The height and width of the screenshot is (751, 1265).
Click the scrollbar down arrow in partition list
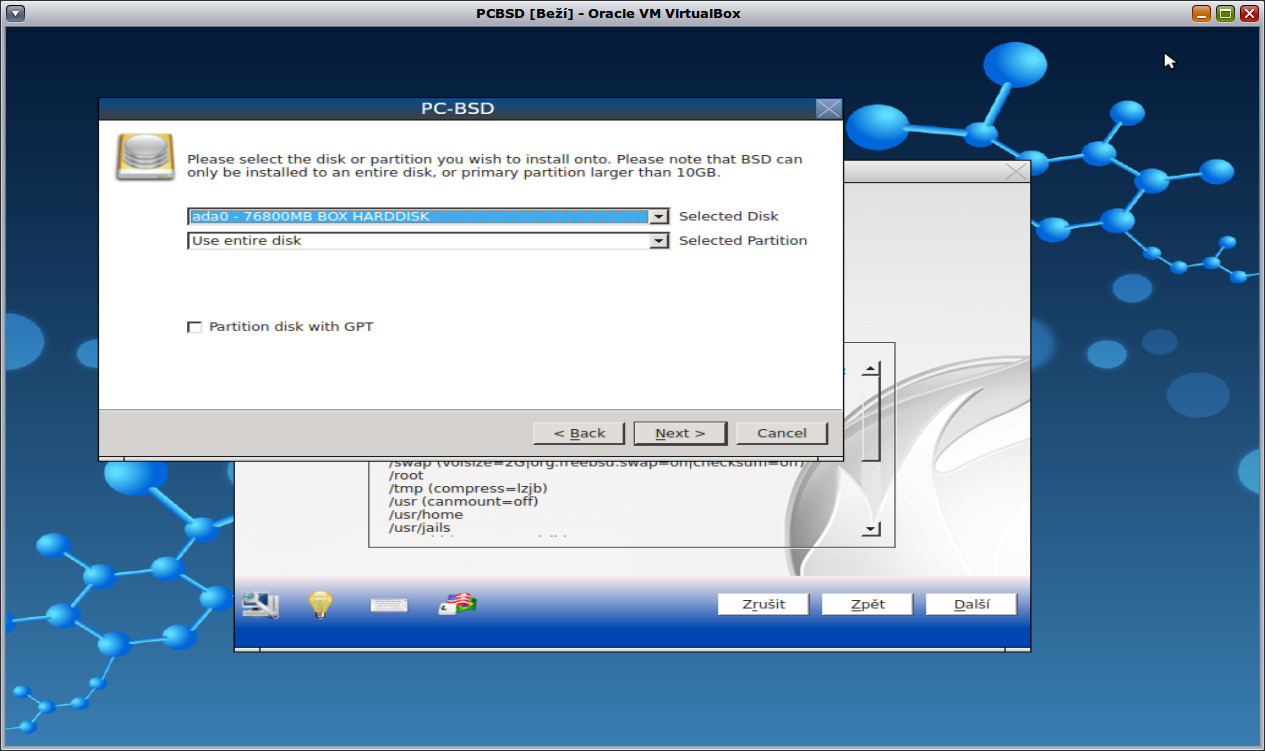coord(869,528)
